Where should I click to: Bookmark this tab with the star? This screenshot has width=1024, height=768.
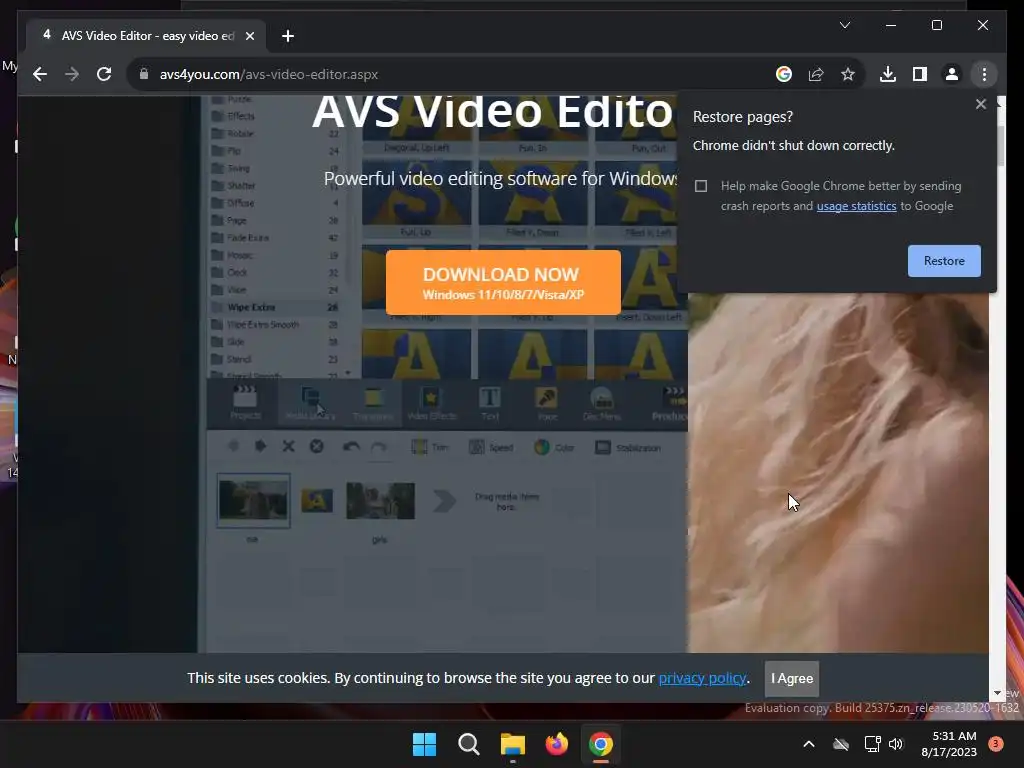click(848, 74)
